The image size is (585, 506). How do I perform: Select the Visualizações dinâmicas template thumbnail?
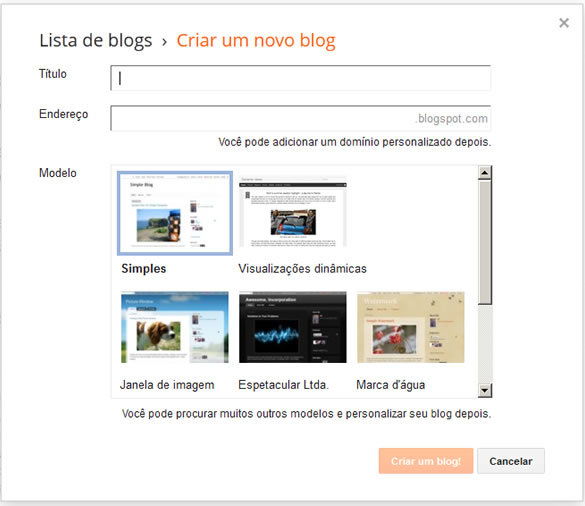point(293,212)
